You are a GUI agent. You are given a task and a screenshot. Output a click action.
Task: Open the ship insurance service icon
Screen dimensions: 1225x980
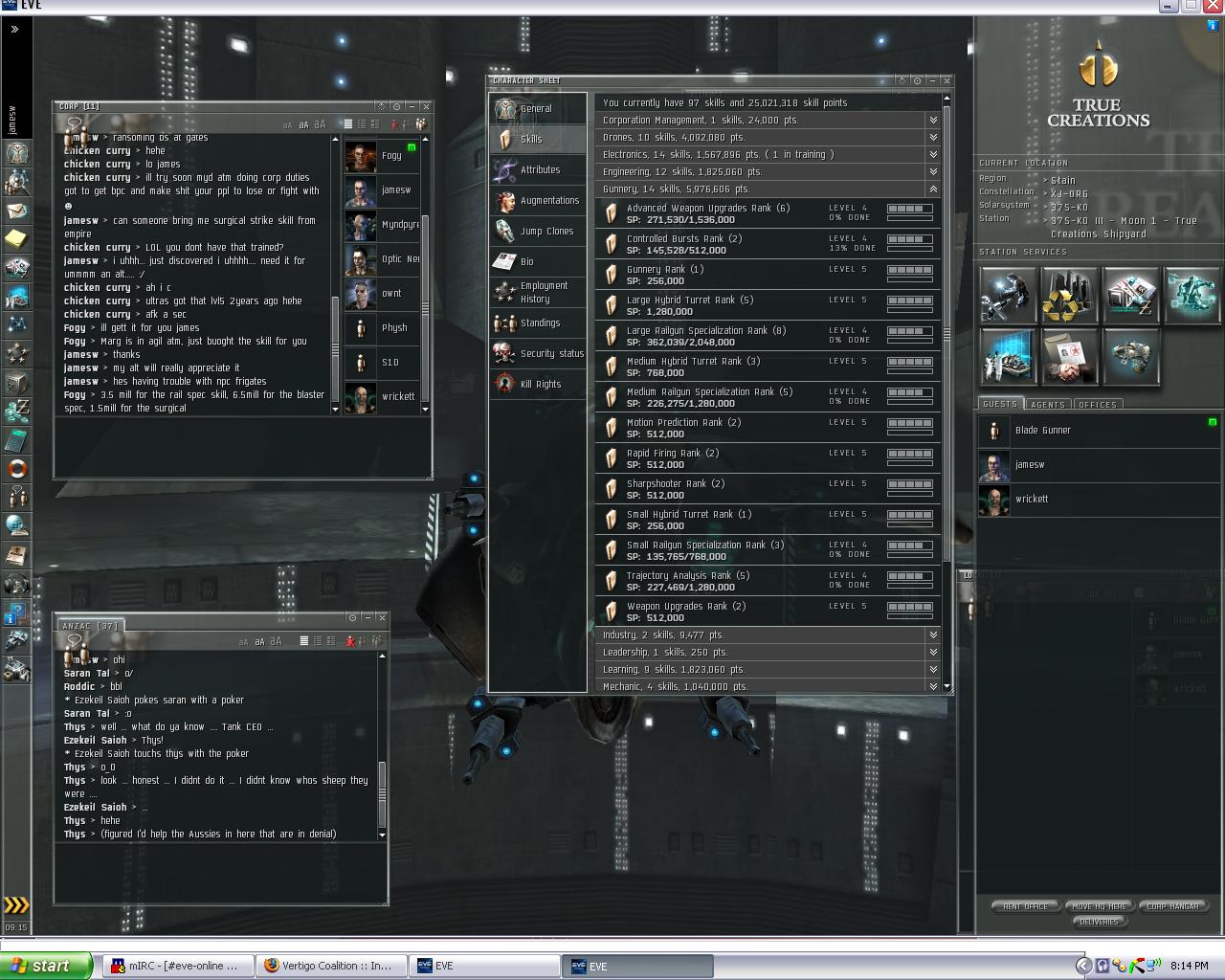pyautogui.click(x=1130, y=356)
